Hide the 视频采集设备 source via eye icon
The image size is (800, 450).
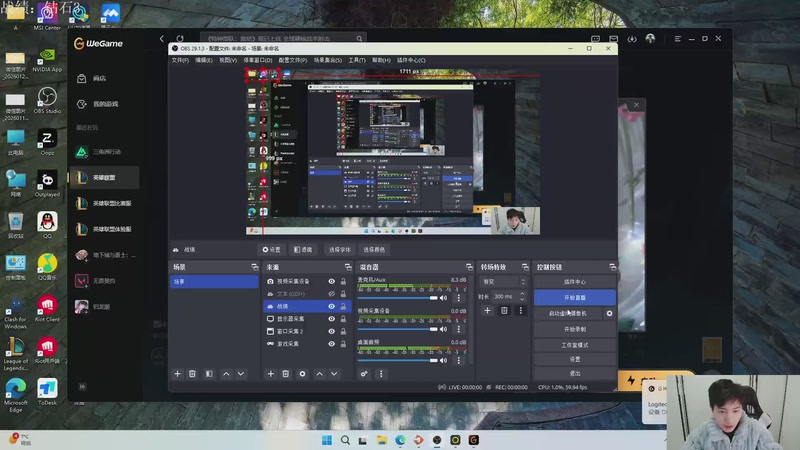click(332, 281)
